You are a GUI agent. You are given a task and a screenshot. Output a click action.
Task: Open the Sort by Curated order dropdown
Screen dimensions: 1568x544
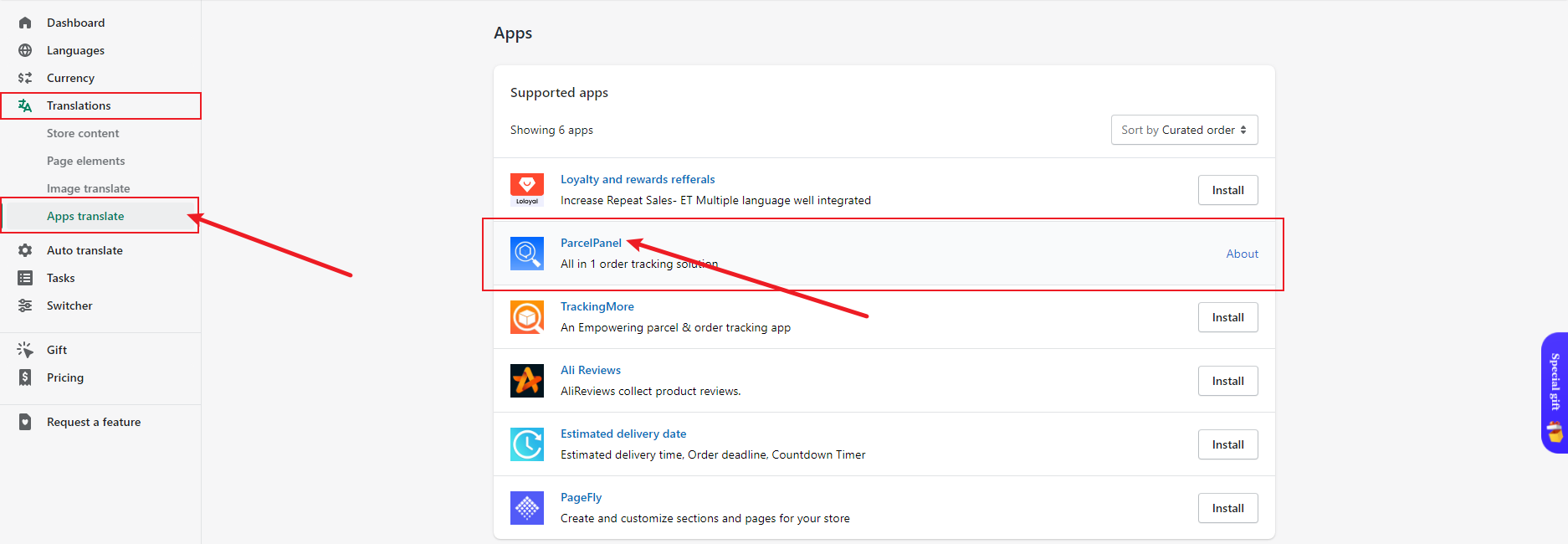pos(1184,130)
